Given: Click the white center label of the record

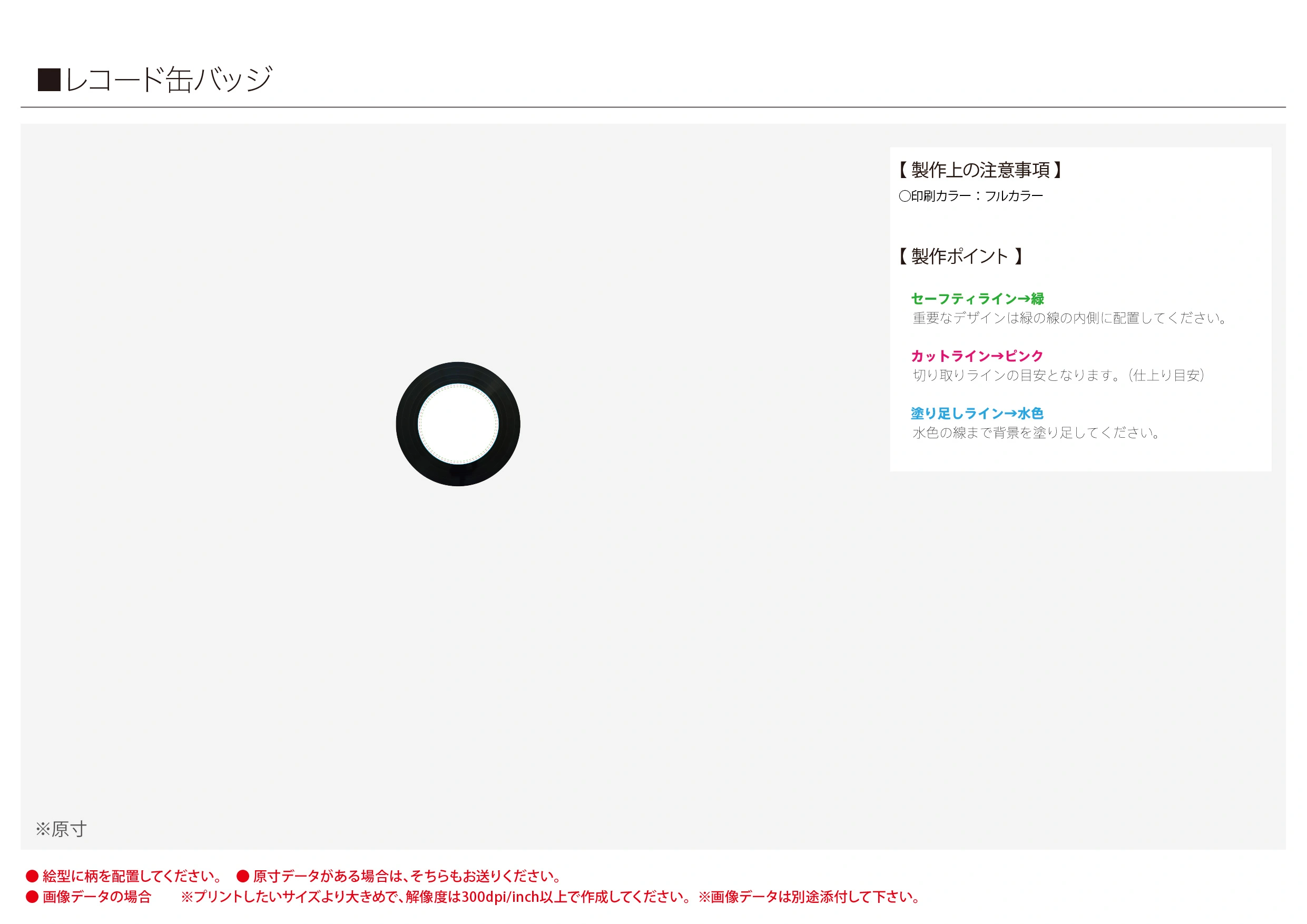Looking at the screenshot, I should coord(458,424).
